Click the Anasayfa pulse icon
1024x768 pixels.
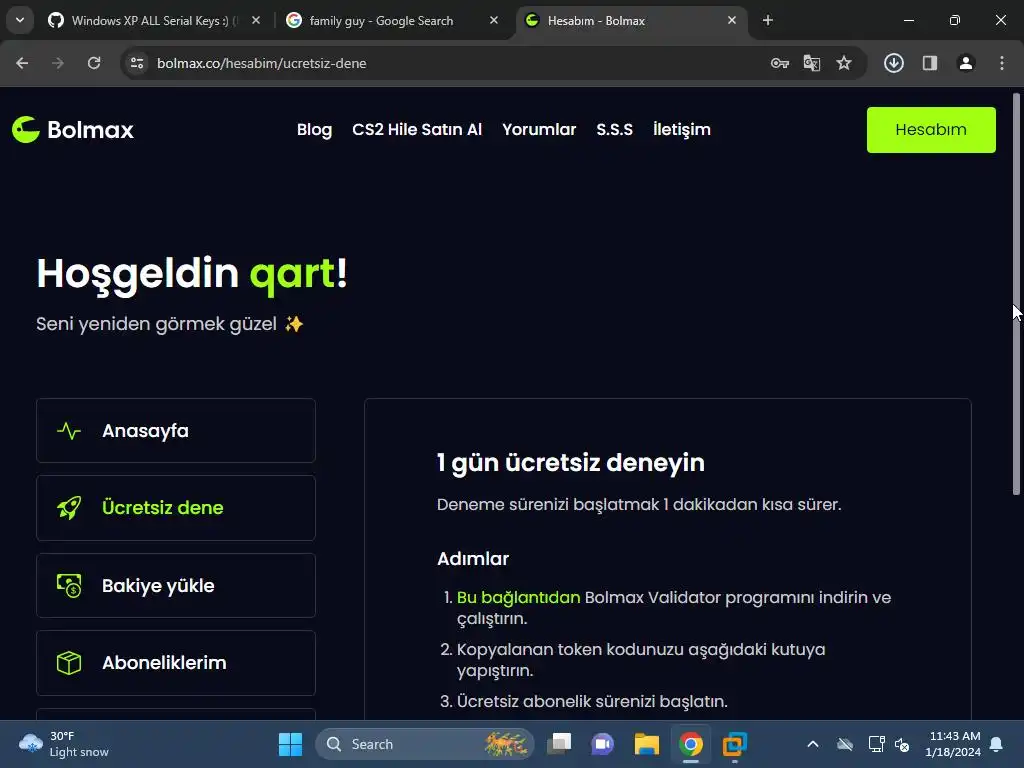click(69, 430)
